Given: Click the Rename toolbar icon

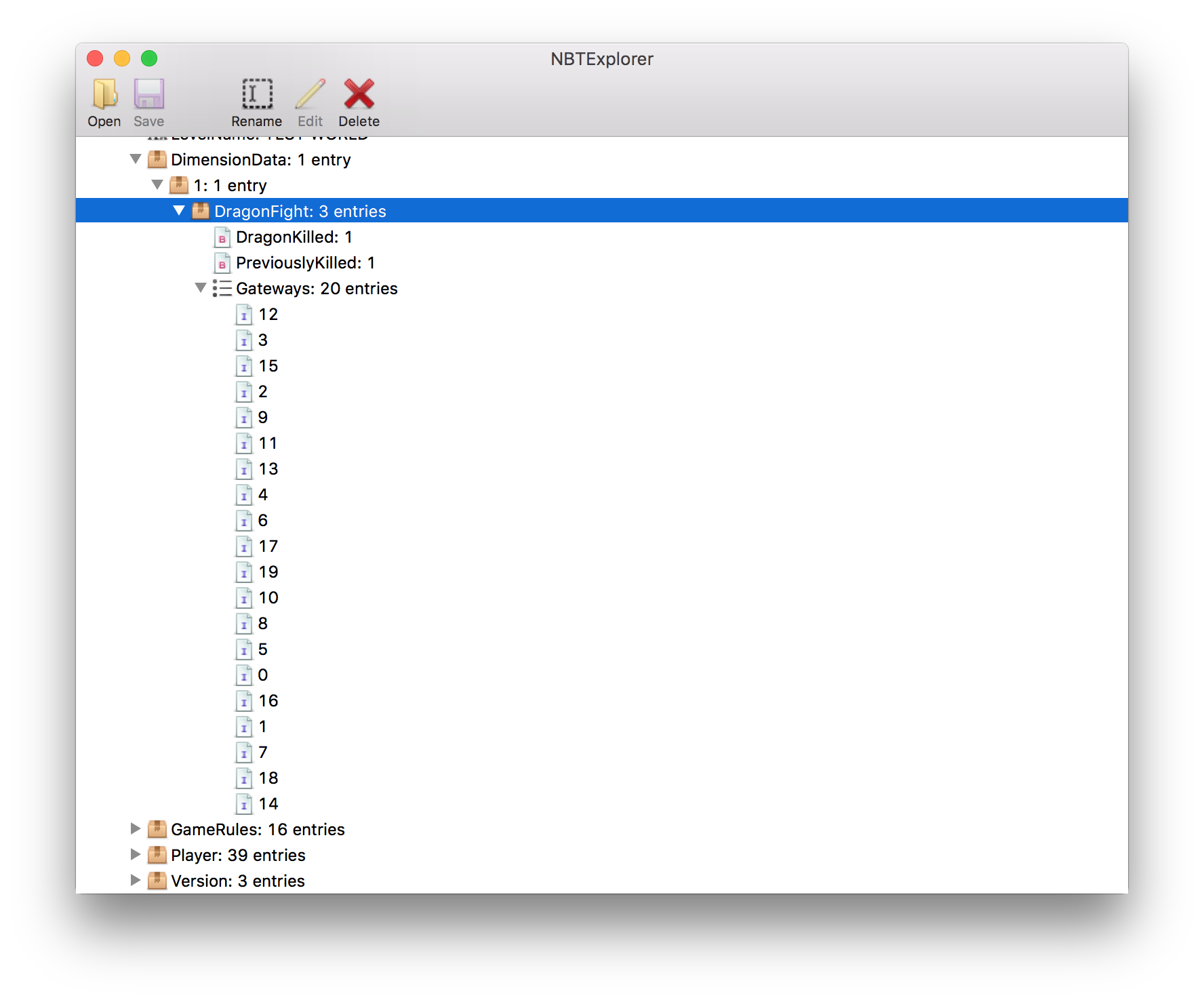Looking at the screenshot, I should pos(257,95).
